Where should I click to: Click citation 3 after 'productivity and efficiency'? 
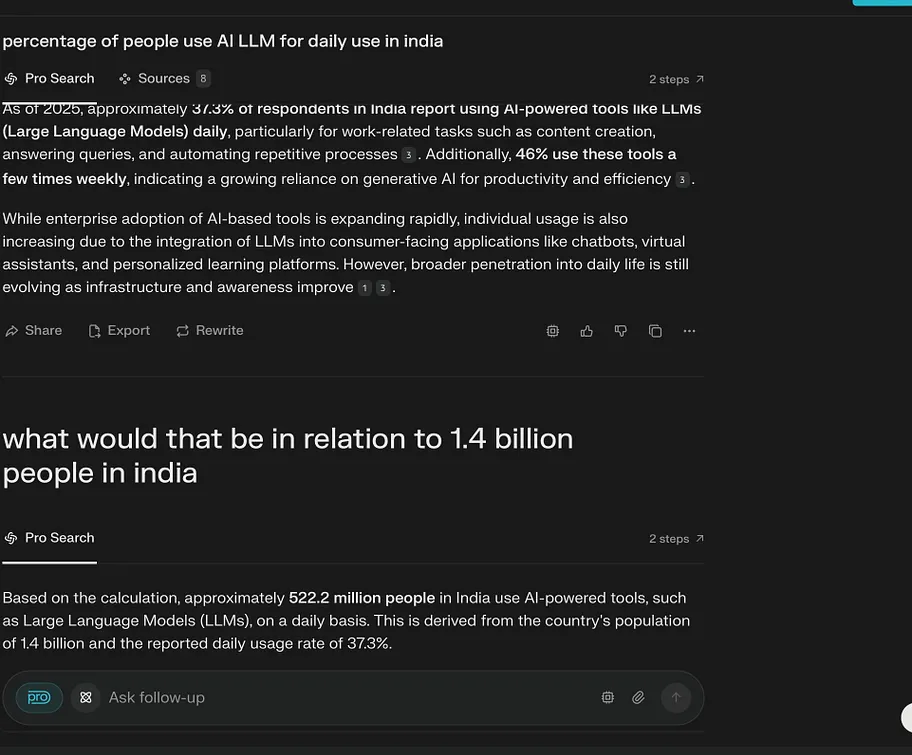click(x=682, y=180)
